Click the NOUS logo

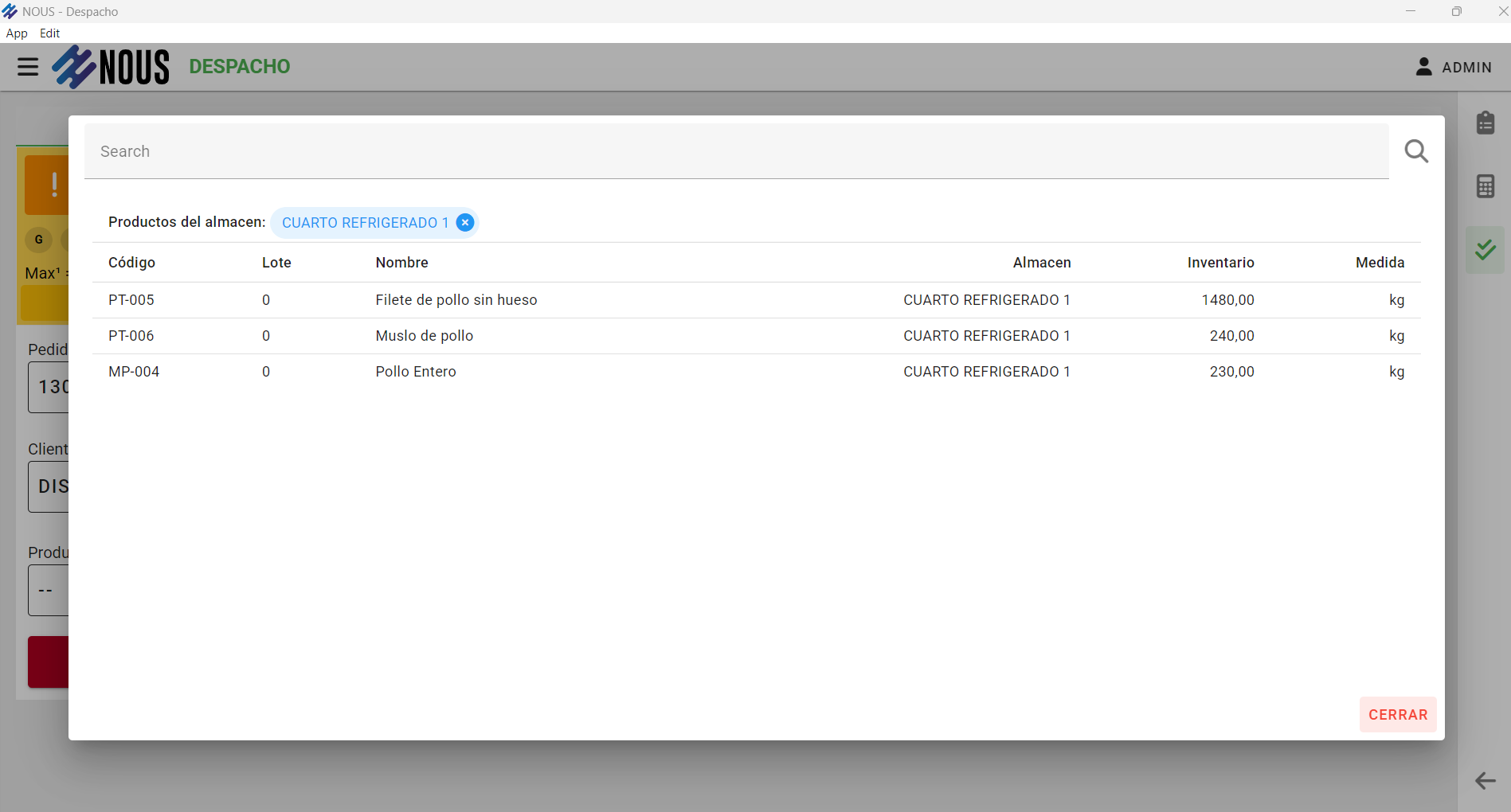coord(112,67)
